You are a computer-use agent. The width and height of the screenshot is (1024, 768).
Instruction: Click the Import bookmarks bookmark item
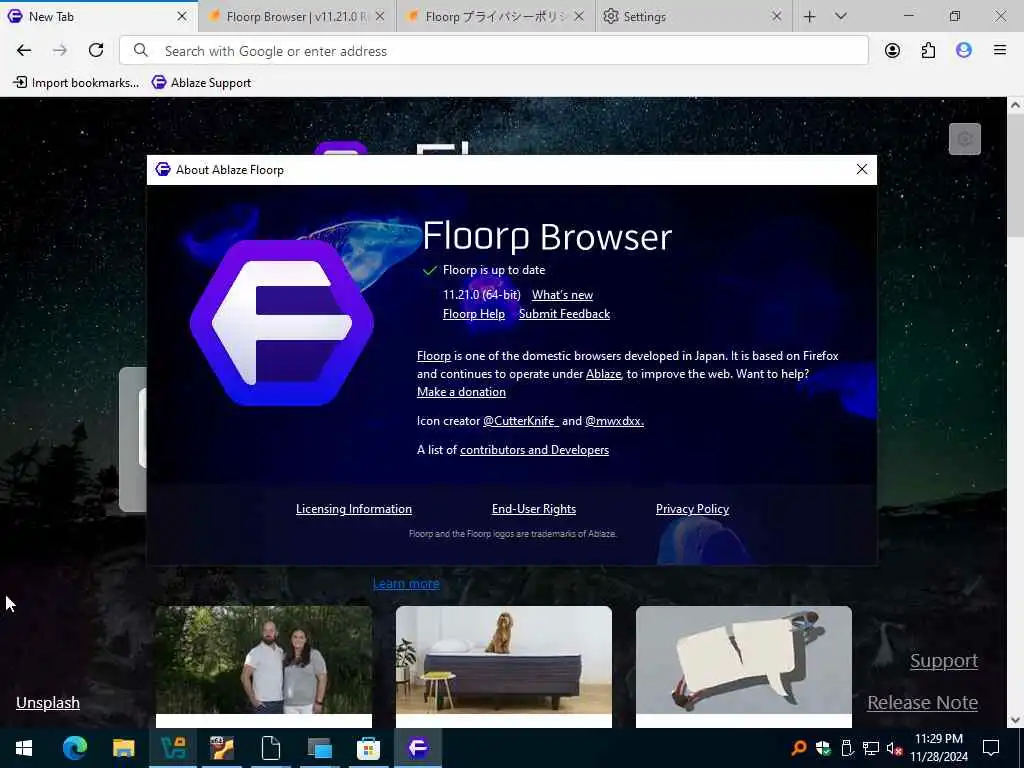coord(76,82)
